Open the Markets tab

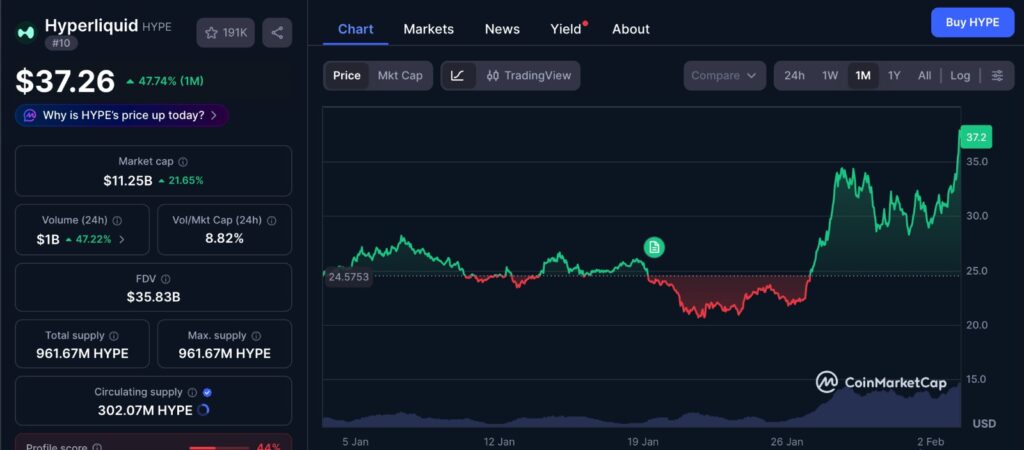428,29
